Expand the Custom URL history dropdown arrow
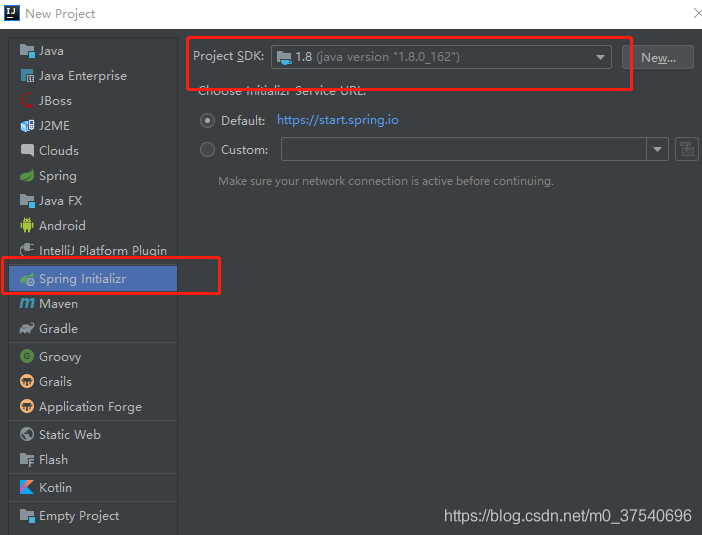702x535 pixels. (657, 149)
